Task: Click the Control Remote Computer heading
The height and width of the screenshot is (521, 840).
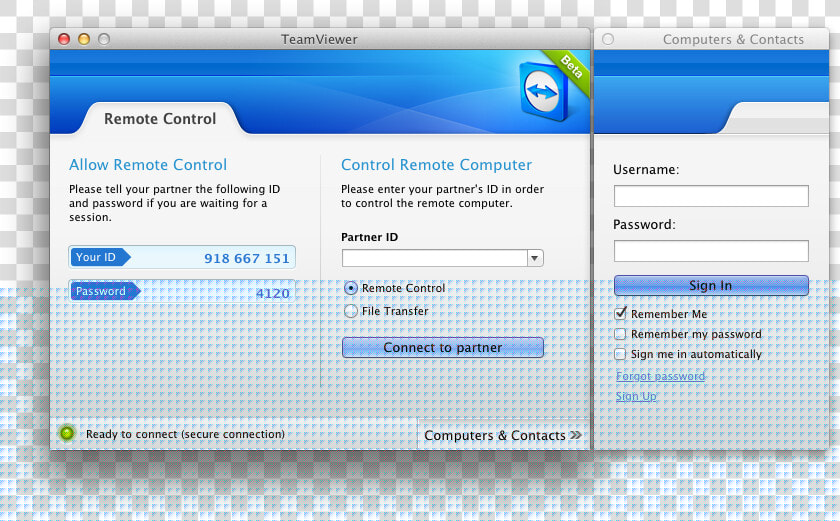Action: pos(437,164)
